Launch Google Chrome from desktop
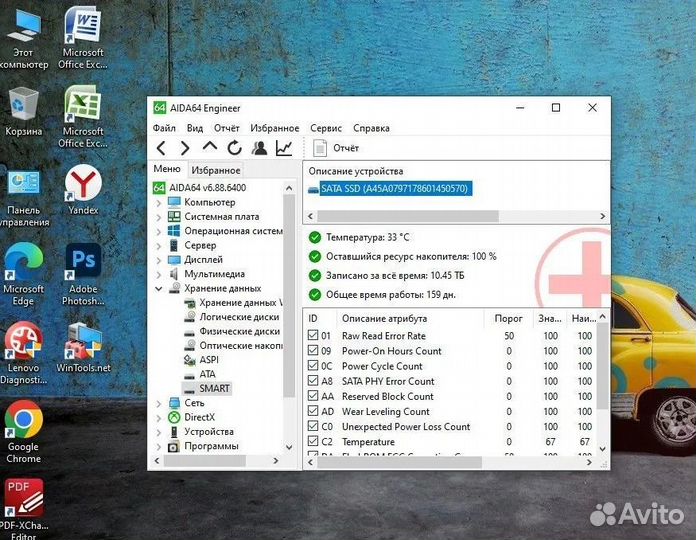Viewport: 696px width, 540px height. [x=24, y=432]
